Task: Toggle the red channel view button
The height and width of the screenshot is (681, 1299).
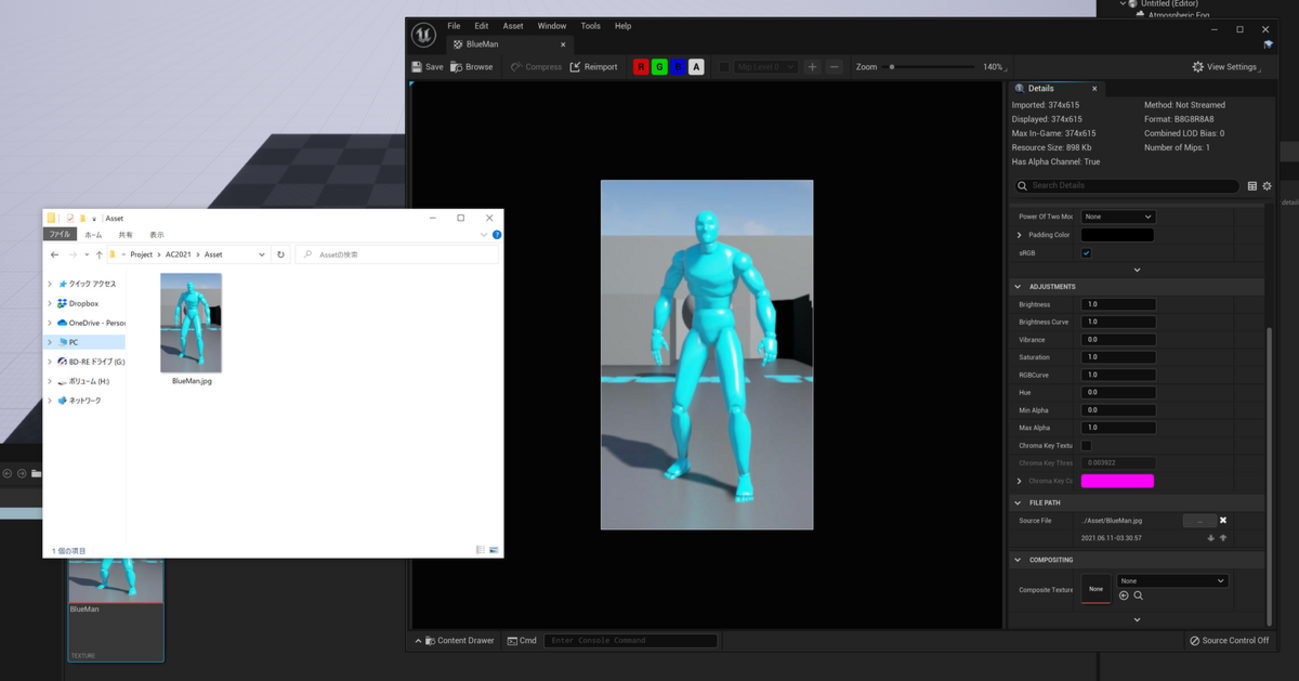Action: 641,67
